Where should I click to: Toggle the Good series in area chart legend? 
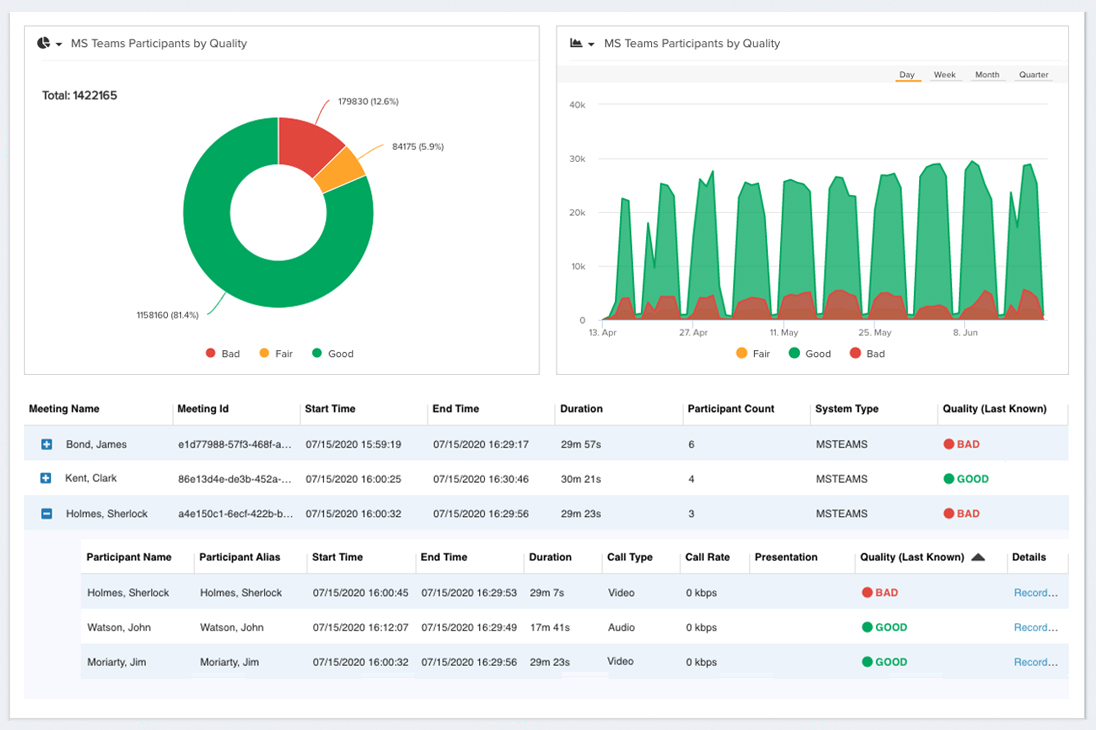[810, 354]
